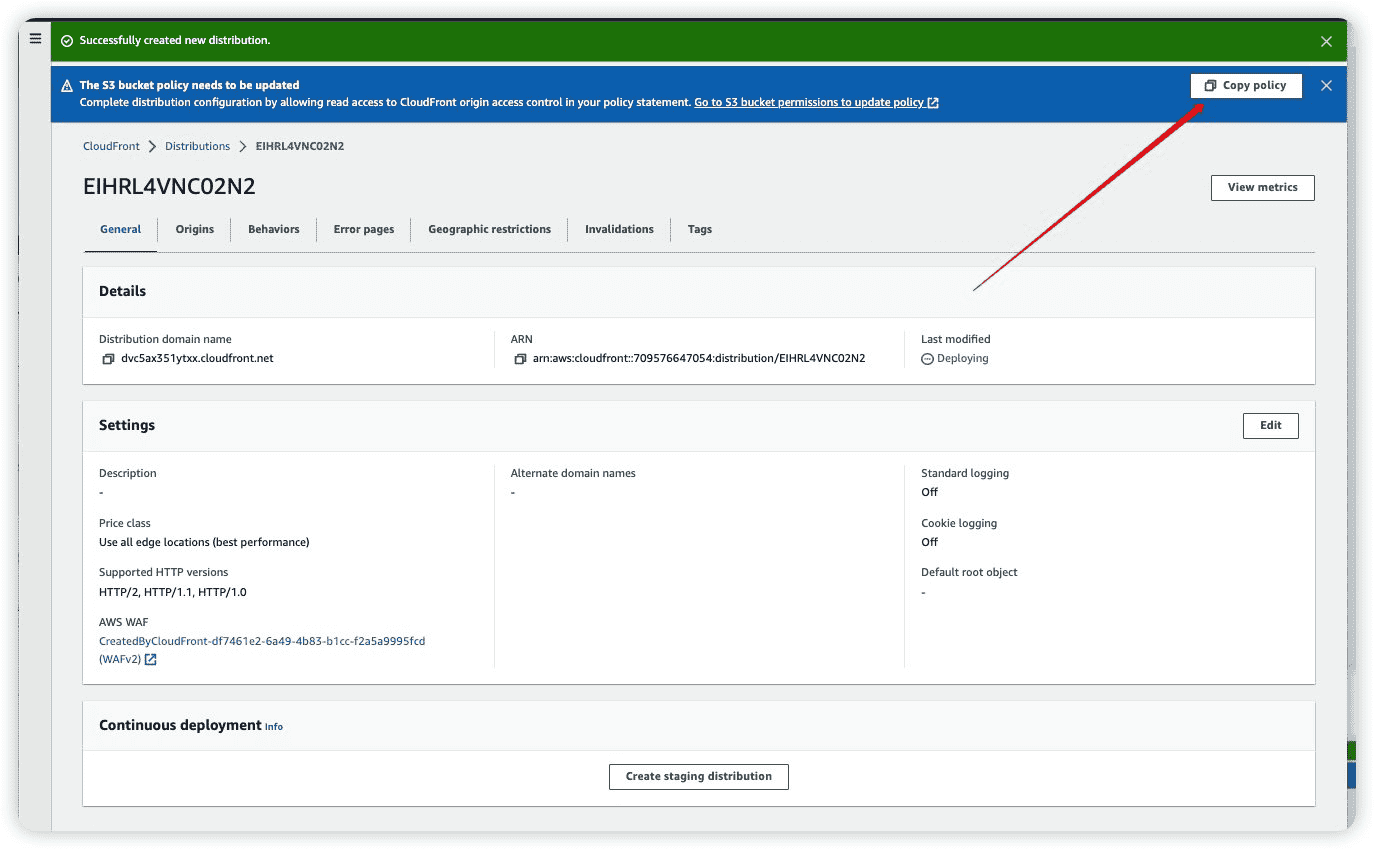The width and height of the screenshot is (1374, 849).
Task: Click the Deploying status text
Action: click(962, 358)
